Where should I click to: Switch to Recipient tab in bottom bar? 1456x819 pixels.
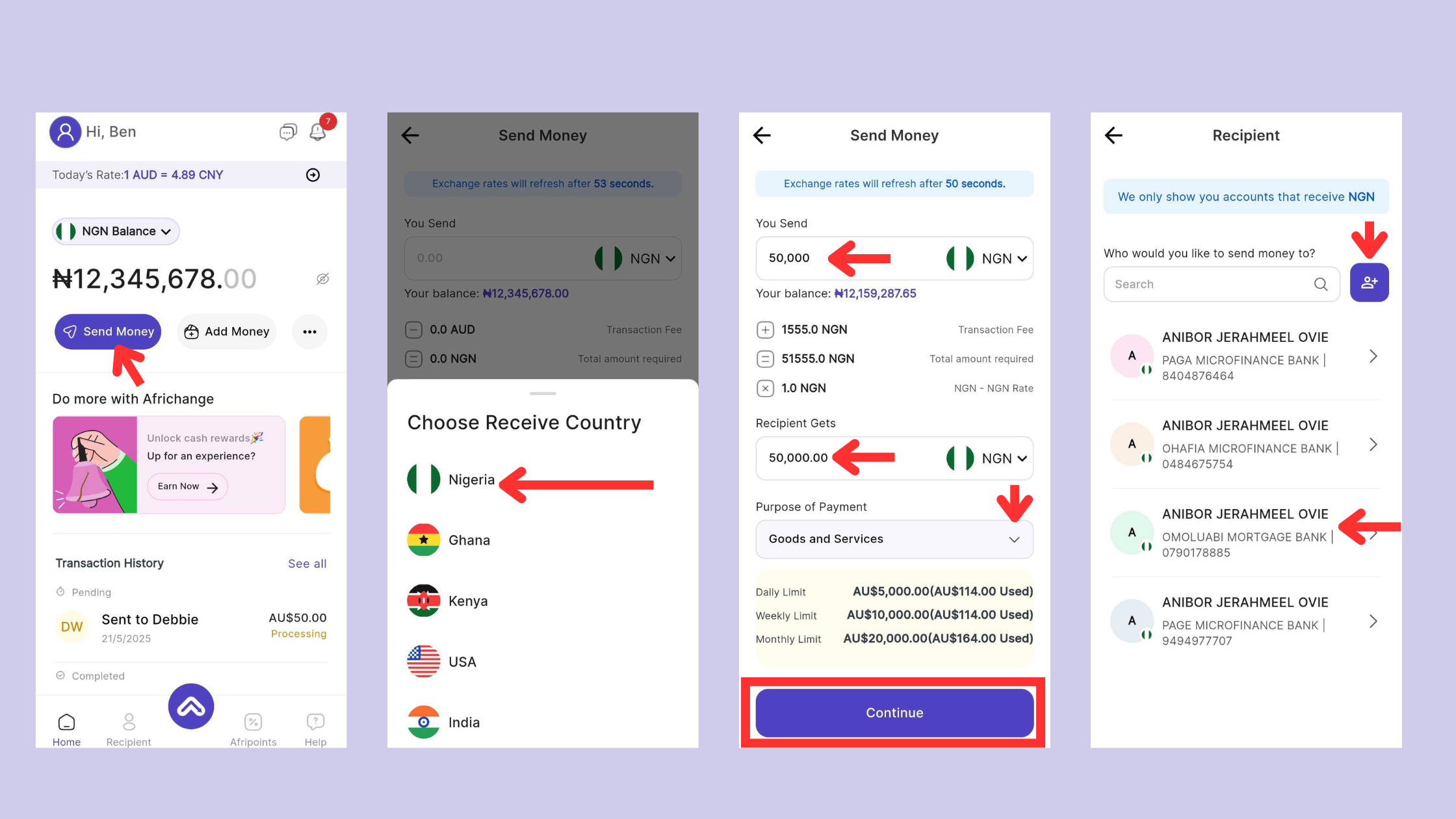coord(129,730)
